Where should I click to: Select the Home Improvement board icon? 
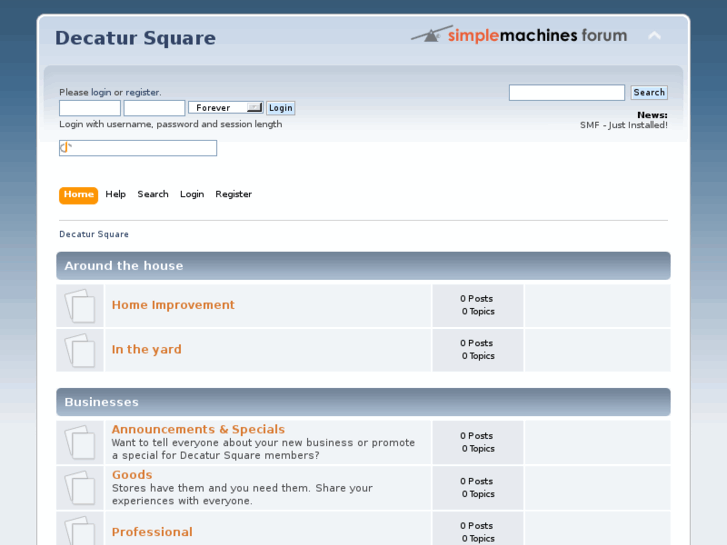80,306
